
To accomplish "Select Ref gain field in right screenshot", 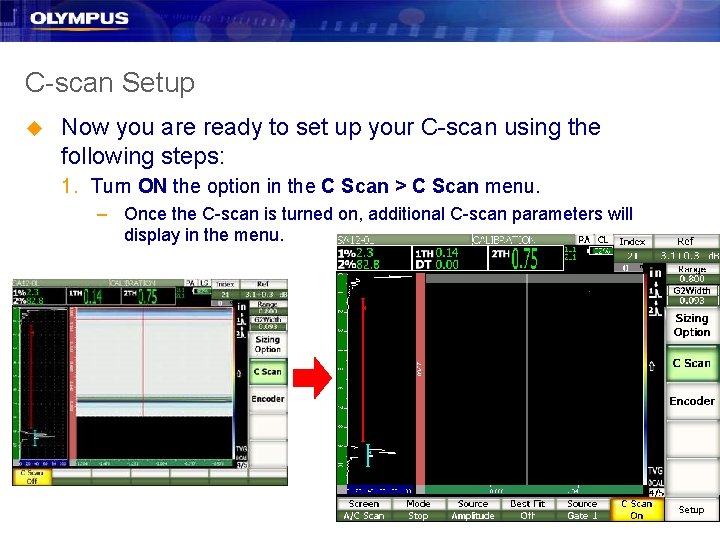I will 686,249.
